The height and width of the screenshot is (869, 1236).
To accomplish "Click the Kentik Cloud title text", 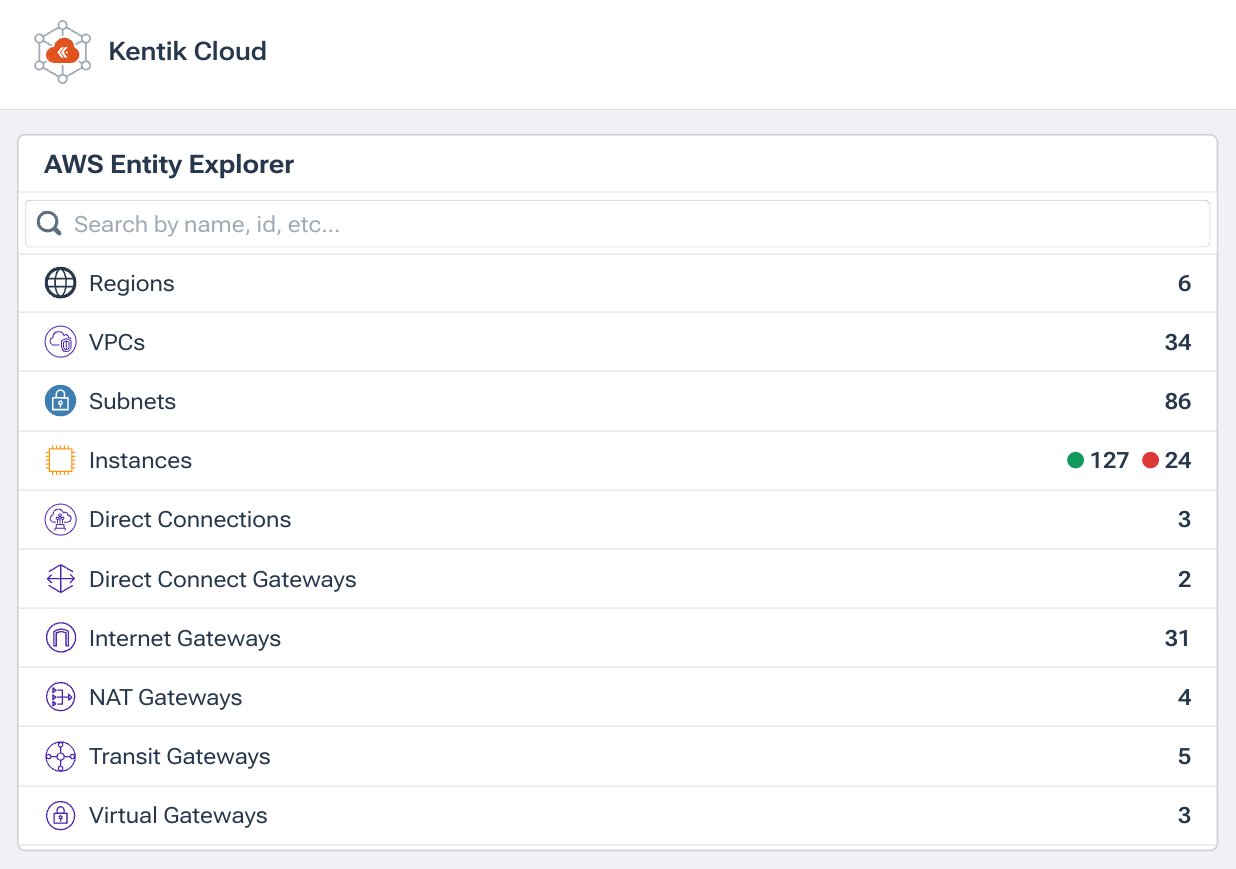I will click(x=187, y=51).
